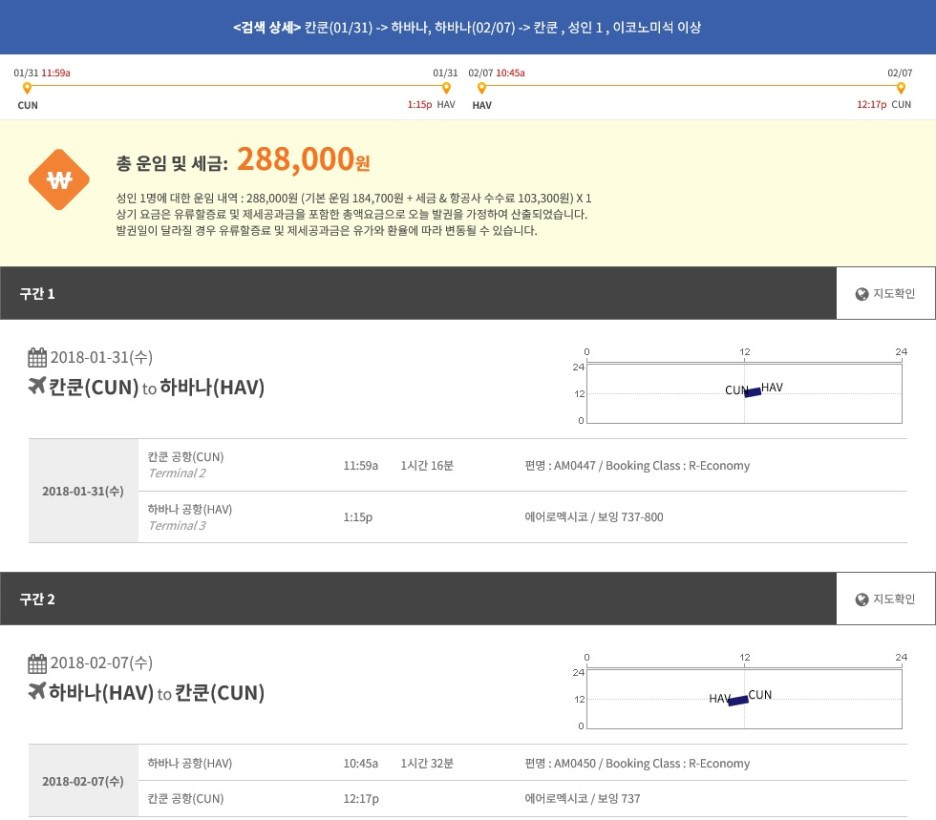
Task: Click the 288,000원 total fare amount
Action: tap(303, 159)
